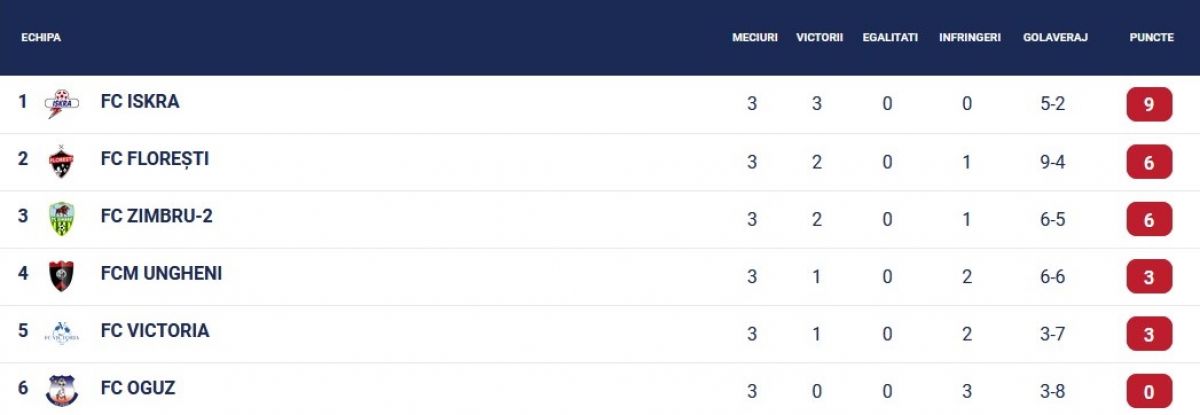Click the FC VICTORIA team name
1200x415 pixels.
[155, 331]
